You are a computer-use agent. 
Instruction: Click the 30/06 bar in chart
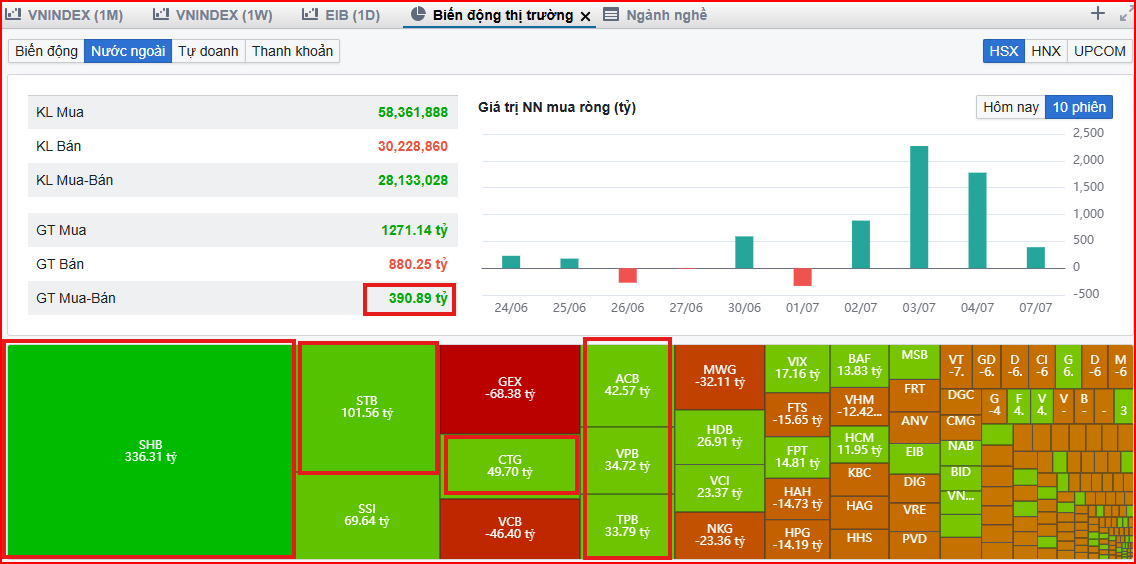tap(744, 252)
